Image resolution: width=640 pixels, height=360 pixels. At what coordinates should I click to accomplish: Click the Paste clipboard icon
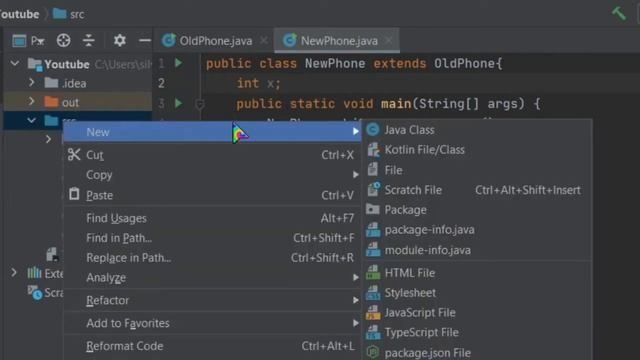[74, 194]
